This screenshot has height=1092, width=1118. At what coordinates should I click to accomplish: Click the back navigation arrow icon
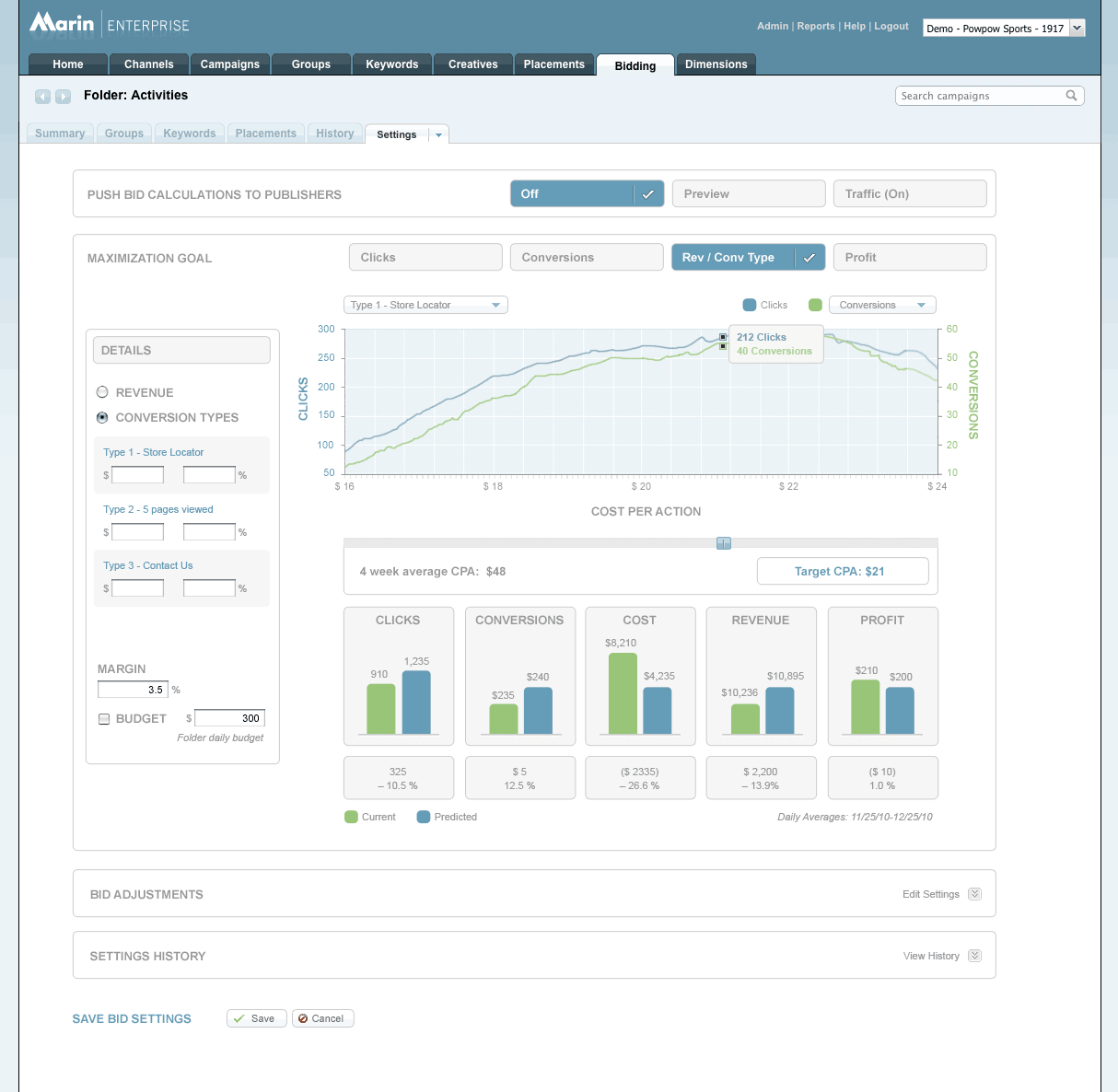tap(42, 97)
